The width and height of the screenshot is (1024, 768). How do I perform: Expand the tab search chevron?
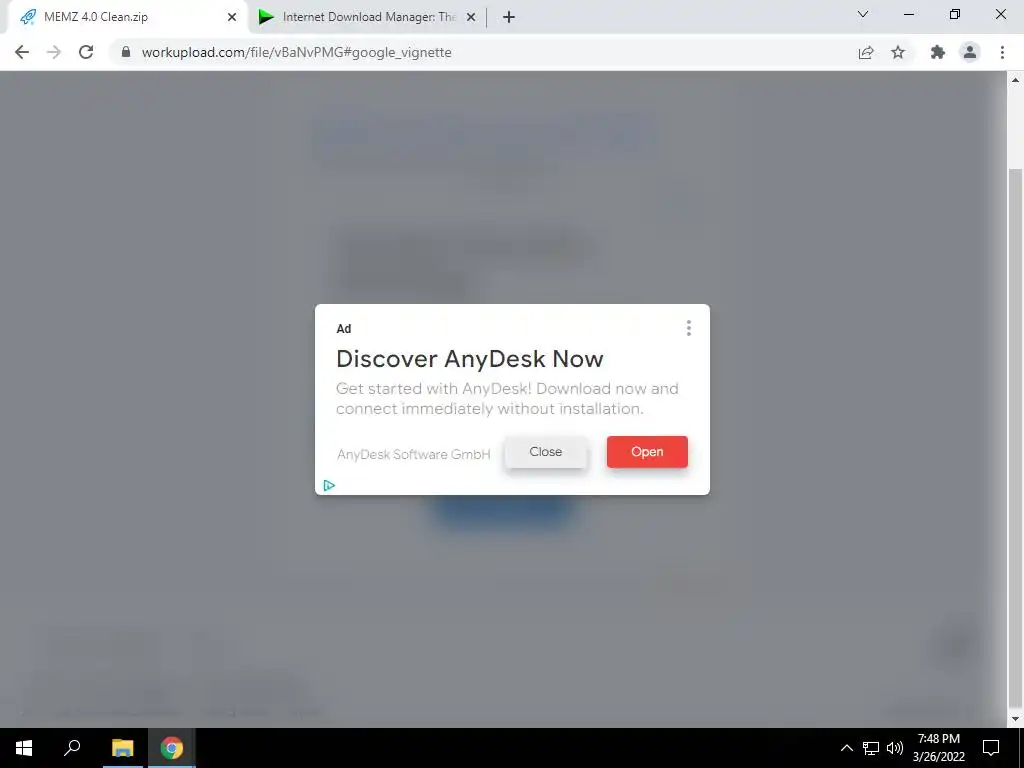coord(863,14)
